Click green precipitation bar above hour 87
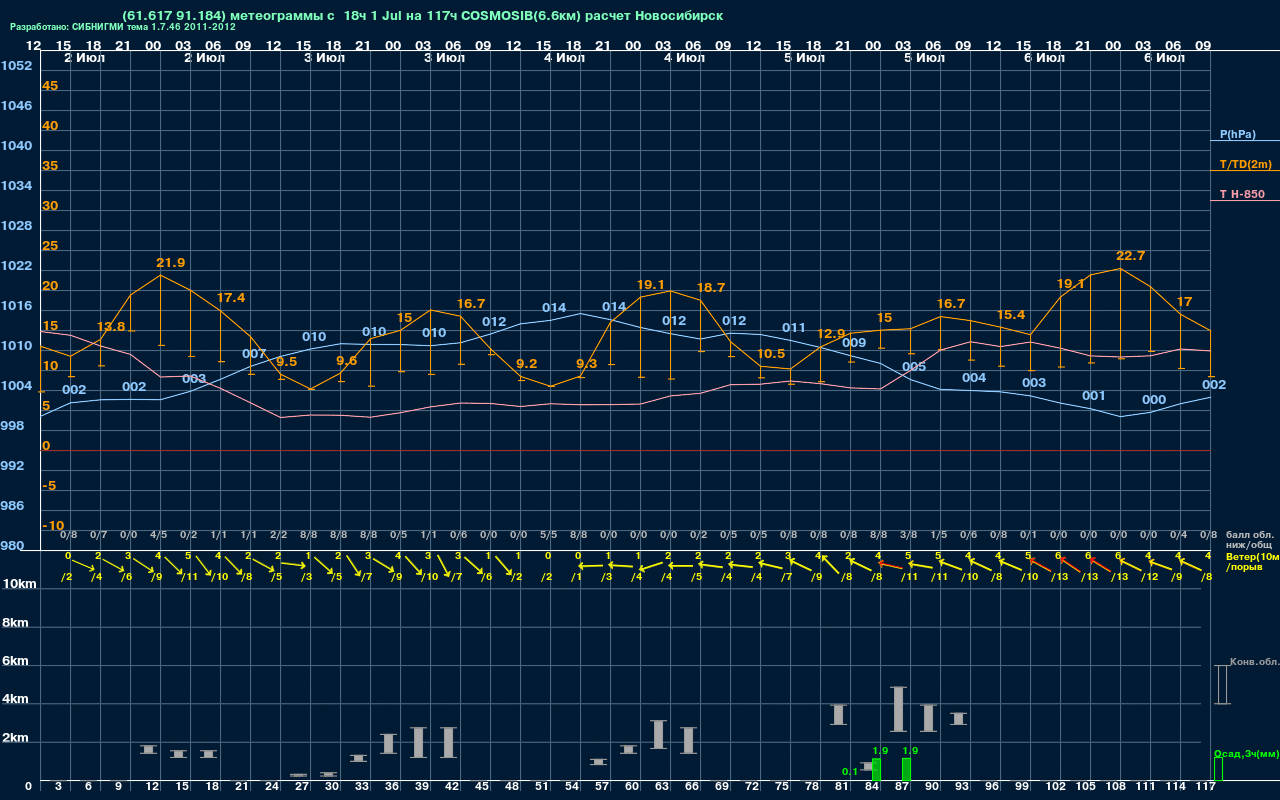 pos(907,770)
